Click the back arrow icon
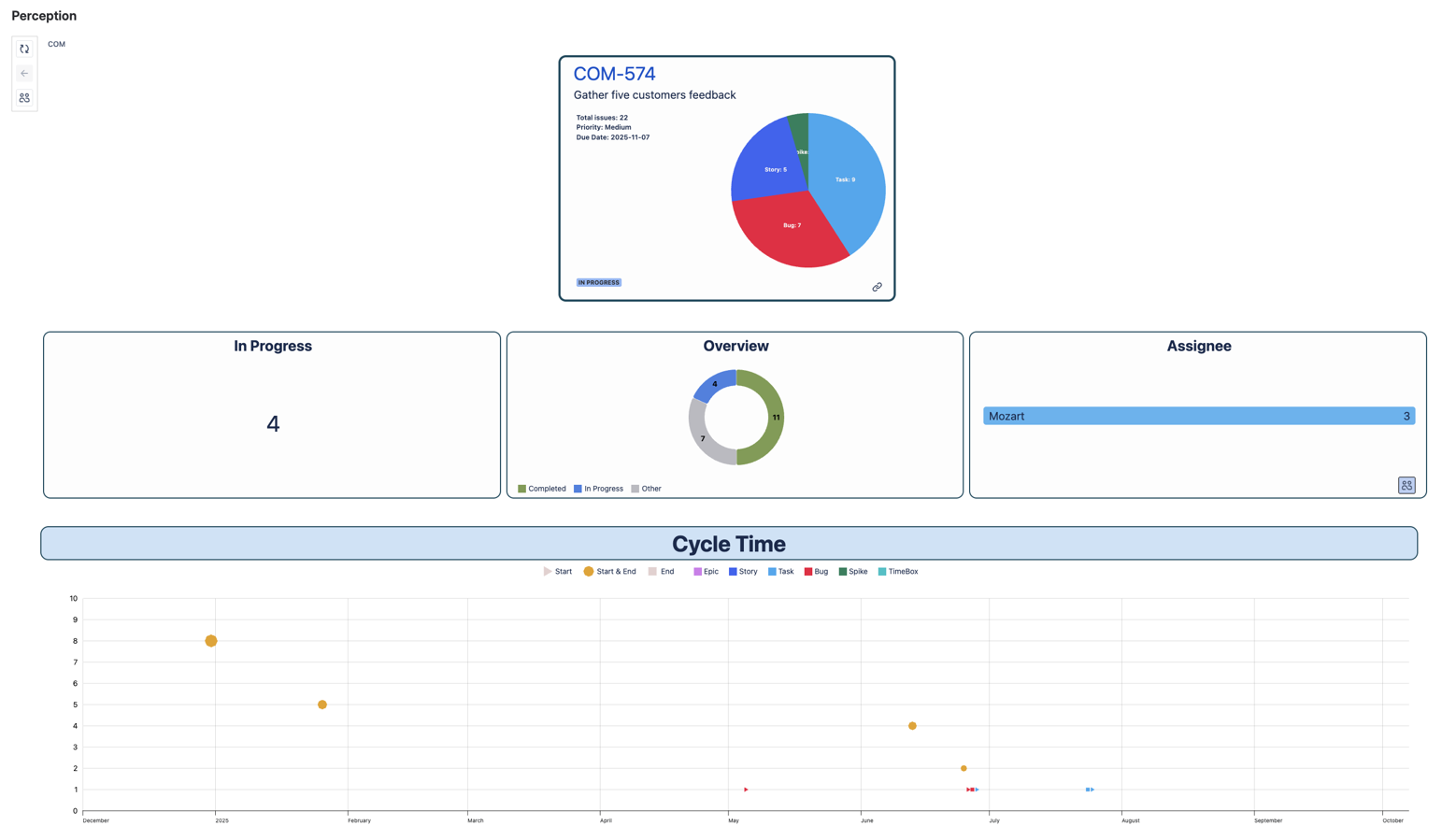This screenshot has width=1442, height=840. point(24,73)
